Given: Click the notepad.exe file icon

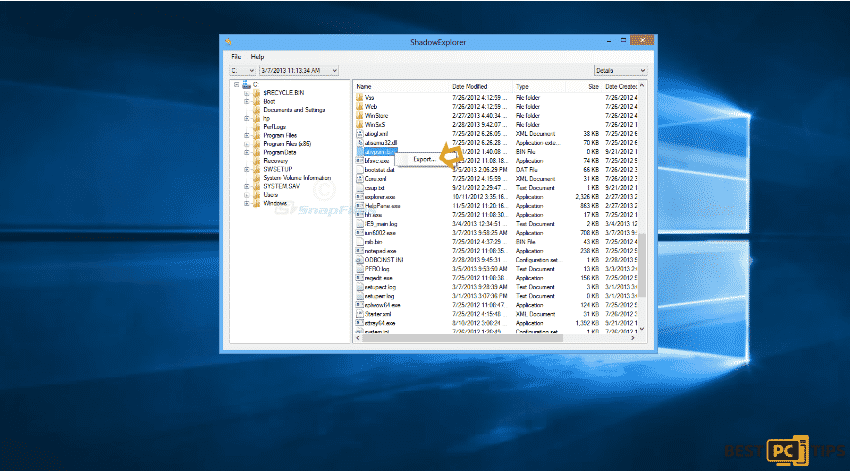Looking at the screenshot, I should click(x=359, y=251).
